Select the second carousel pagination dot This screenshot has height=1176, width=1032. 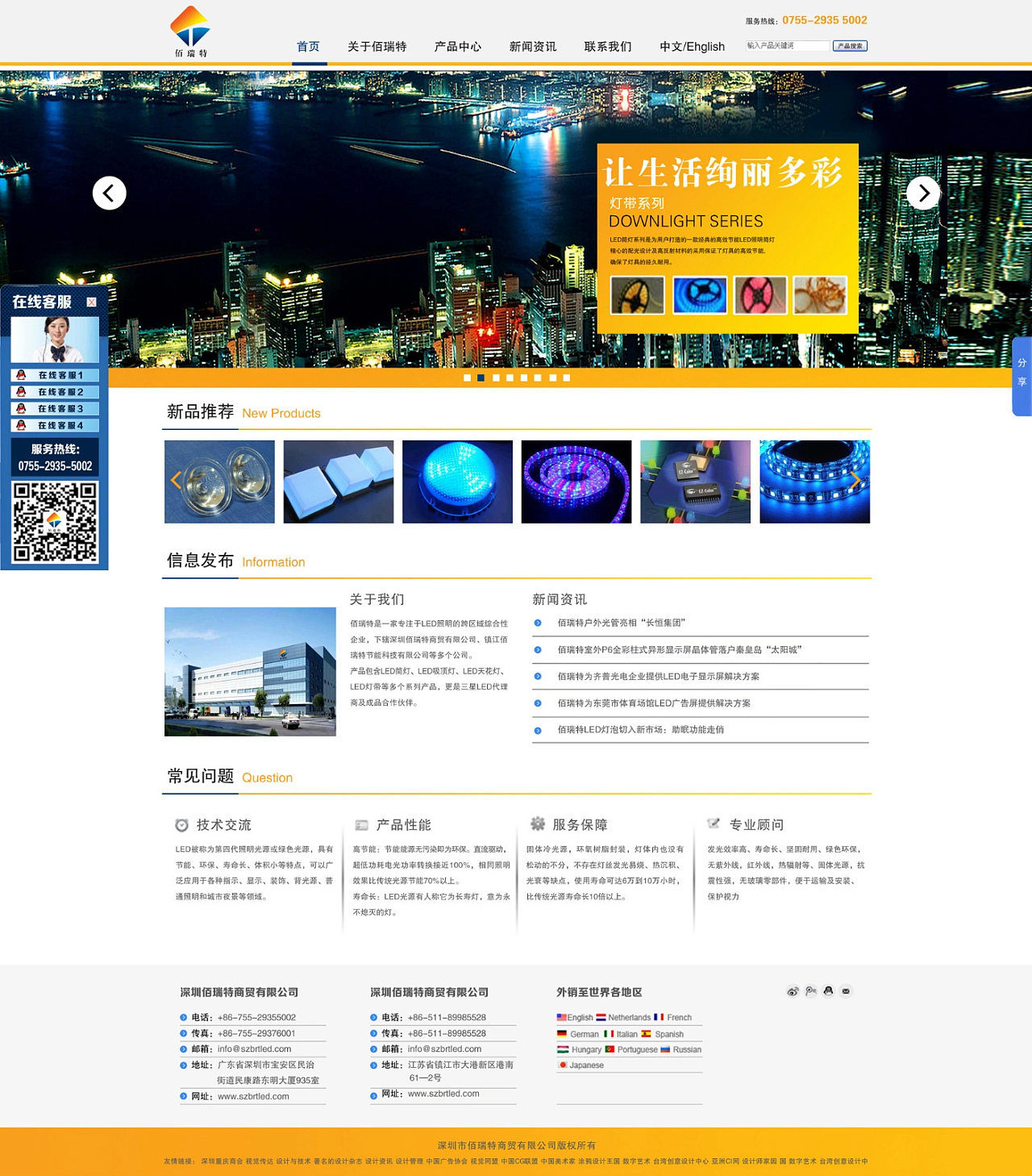(x=480, y=377)
